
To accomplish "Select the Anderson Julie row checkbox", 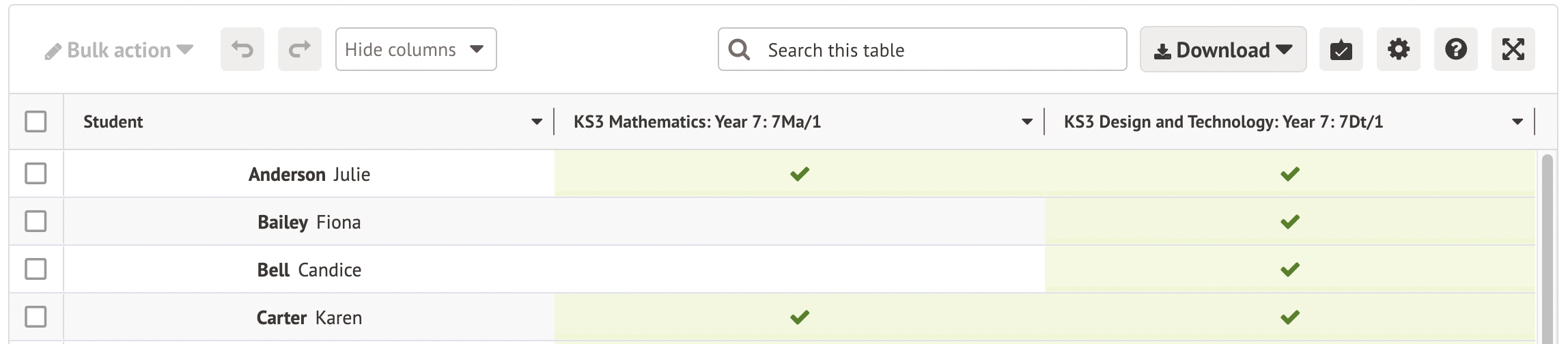I will point(36,173).
